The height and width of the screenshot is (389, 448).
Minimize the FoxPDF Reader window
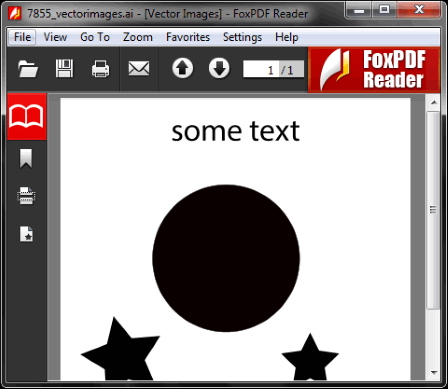[x=359, y=10]
